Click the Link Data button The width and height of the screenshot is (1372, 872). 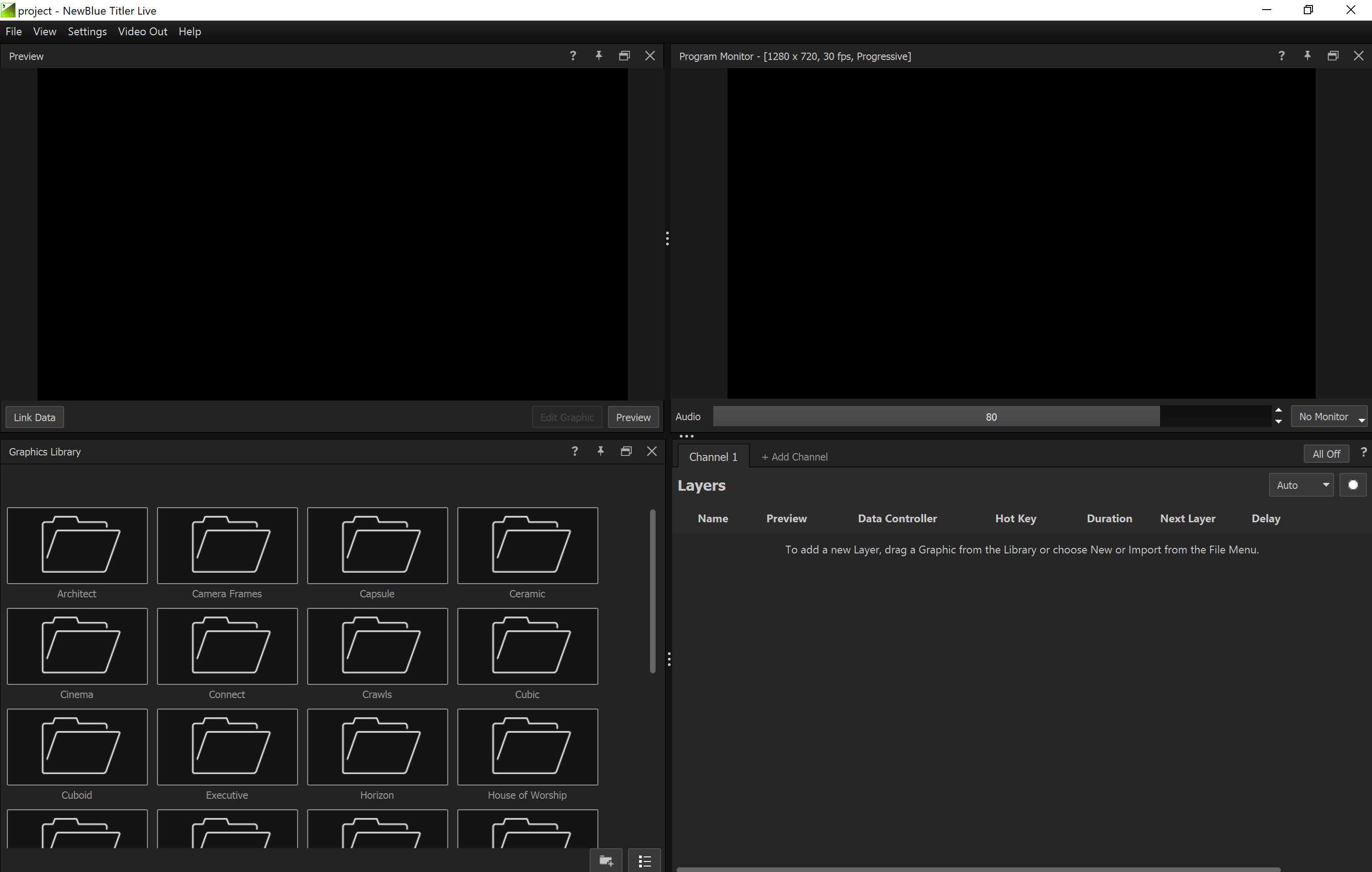[34, 417]
